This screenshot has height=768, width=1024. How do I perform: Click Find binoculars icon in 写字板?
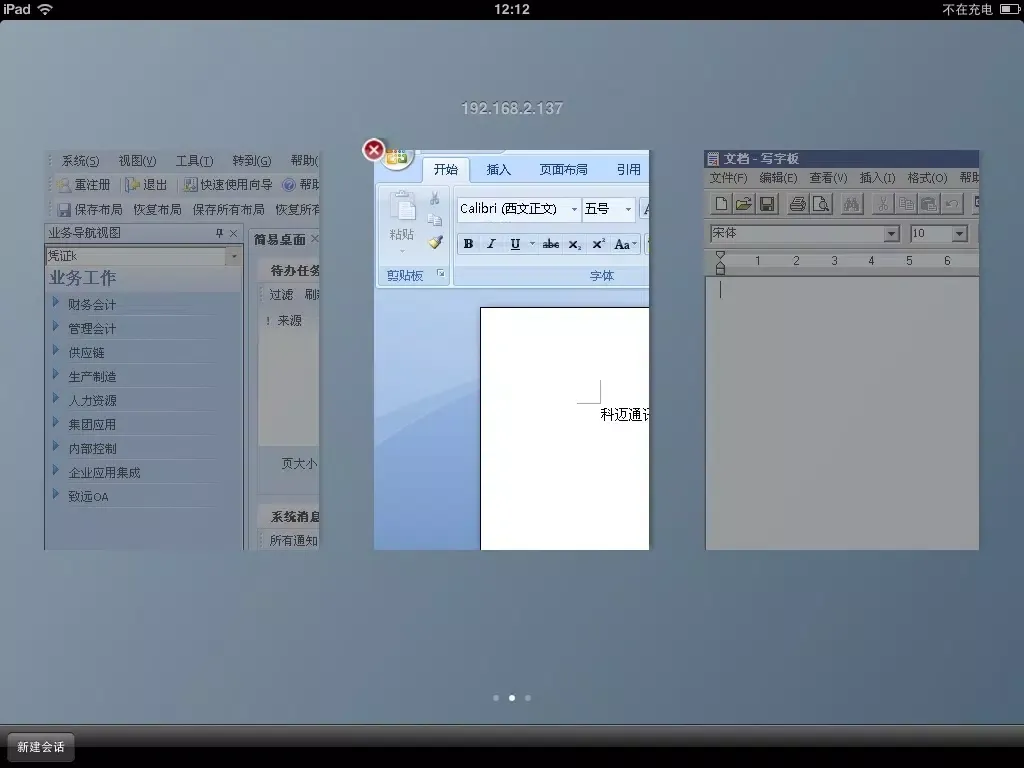coord(851,204)
